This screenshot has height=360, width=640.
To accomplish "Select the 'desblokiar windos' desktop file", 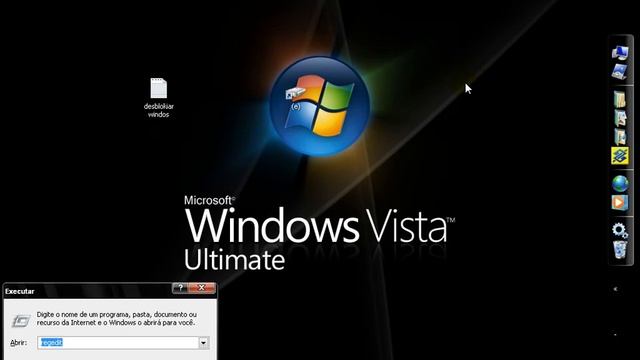I will [x=158, y=98].
